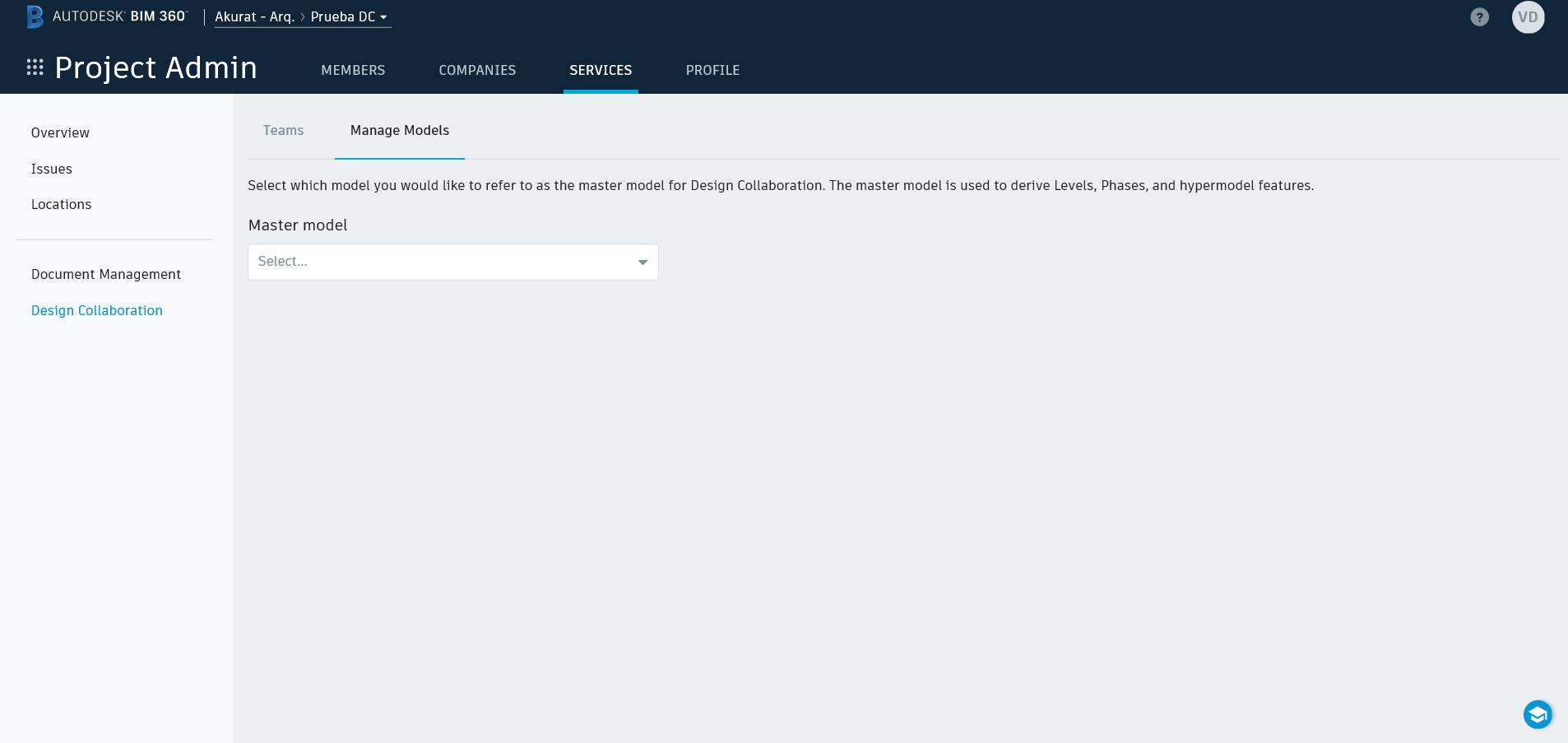This screenshot has width=1568, height=743.
Task: Open Overview in the sidebar
Action: coord(60,132)
